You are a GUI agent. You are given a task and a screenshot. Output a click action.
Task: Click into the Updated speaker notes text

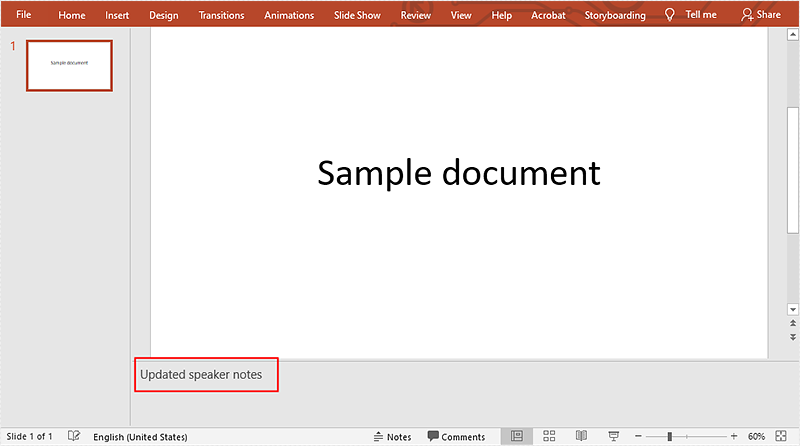[x=201, y=375]
